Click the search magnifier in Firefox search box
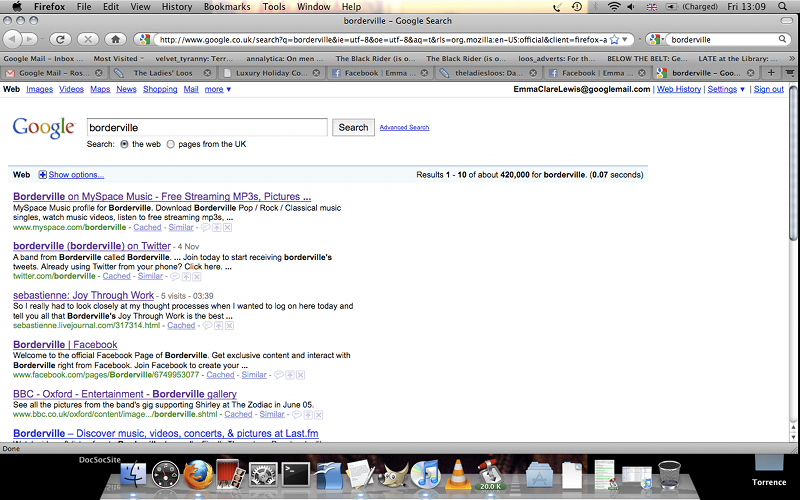Screen dimensions: 800x500 (x=782, y=39)
